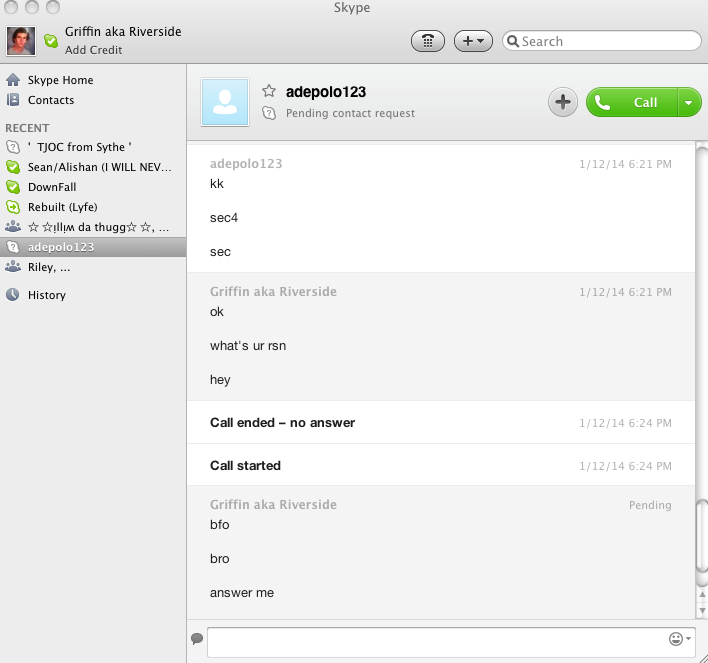708x663 pixels.
Task: Click the History clock icon
Action: [13, 295]
